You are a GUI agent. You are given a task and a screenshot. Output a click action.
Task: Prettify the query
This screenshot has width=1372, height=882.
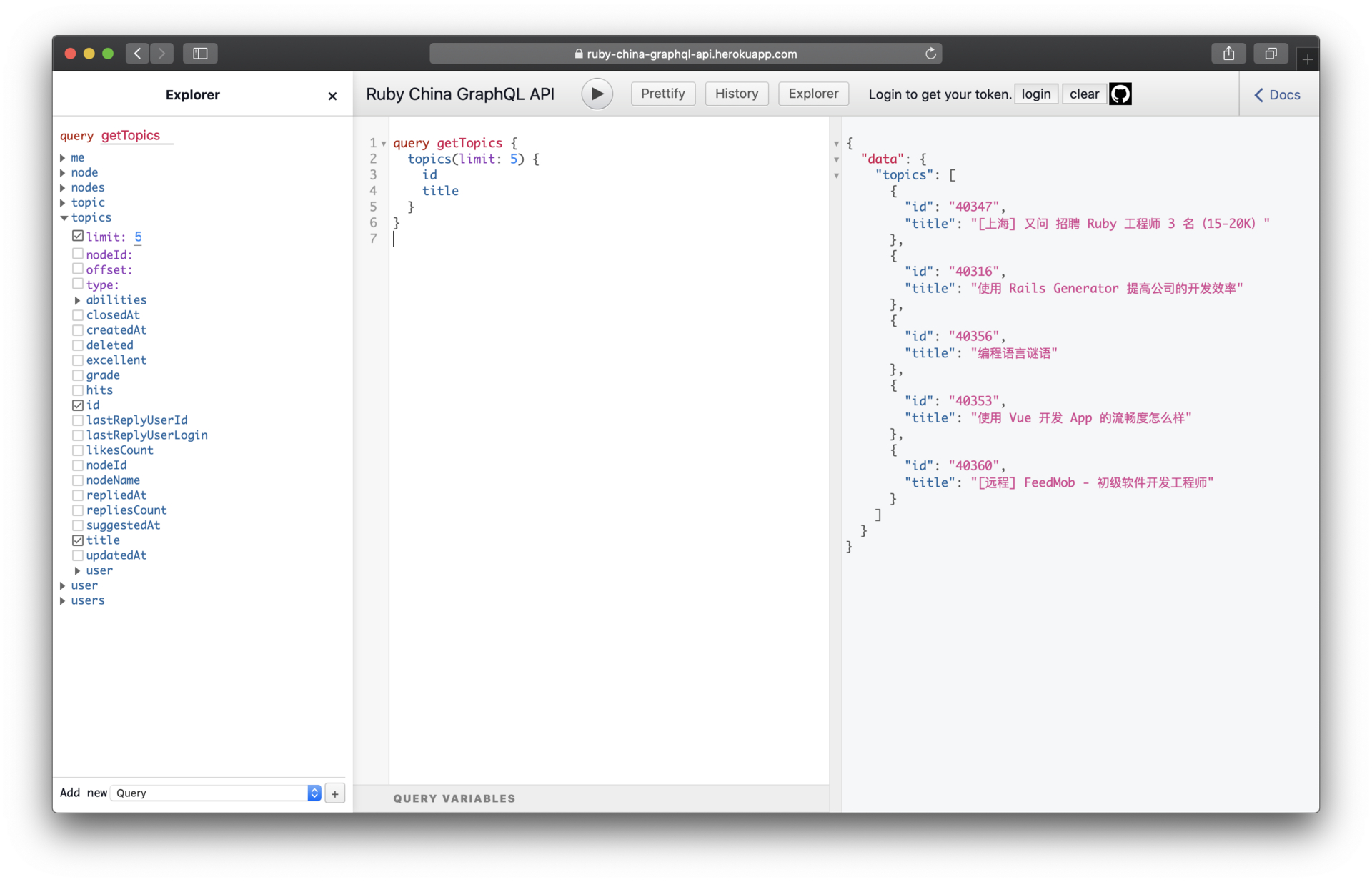coord(662,94)
